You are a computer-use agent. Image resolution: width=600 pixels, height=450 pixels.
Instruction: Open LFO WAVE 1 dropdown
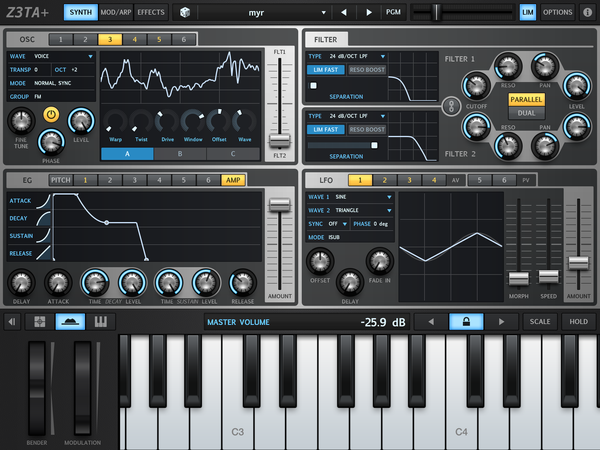coord(350,197)
